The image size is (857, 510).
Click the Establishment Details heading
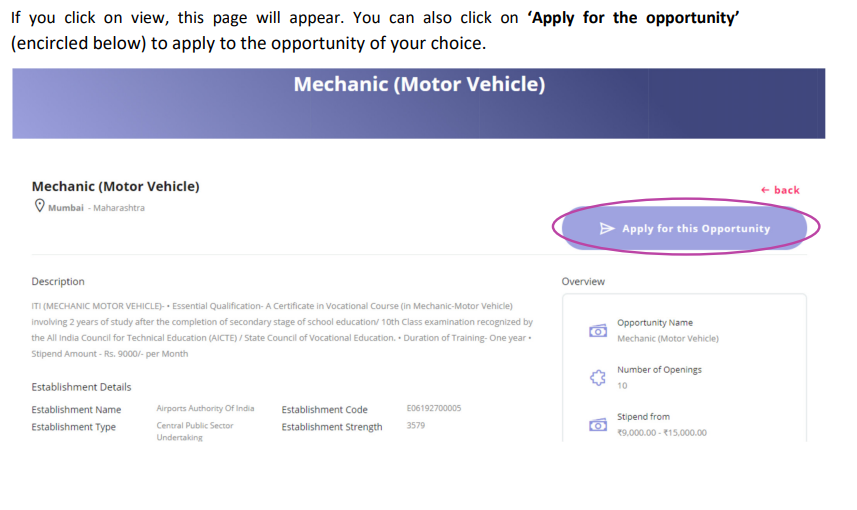pyautogui.click(x=81, y=387)
